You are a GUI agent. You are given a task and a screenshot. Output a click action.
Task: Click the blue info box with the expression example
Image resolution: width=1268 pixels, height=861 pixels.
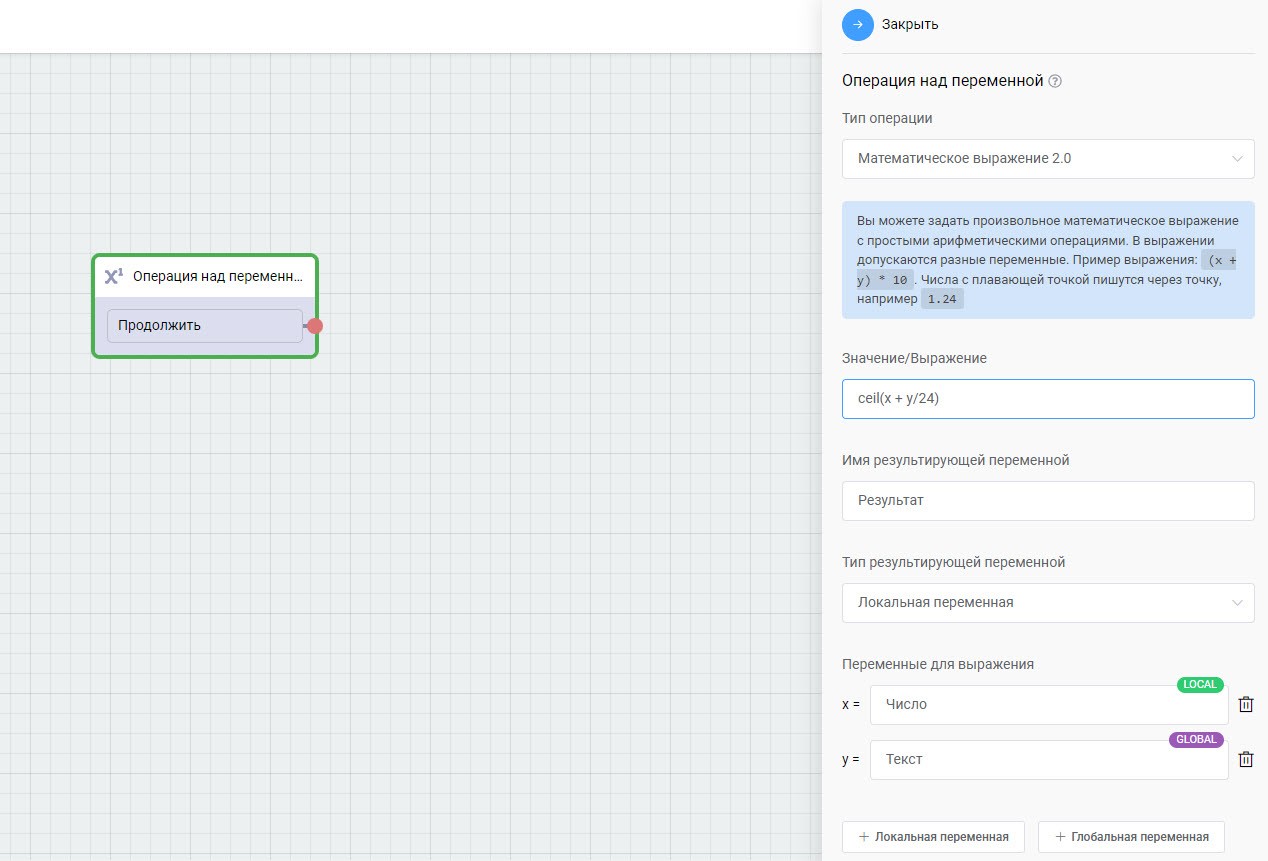1047,260
